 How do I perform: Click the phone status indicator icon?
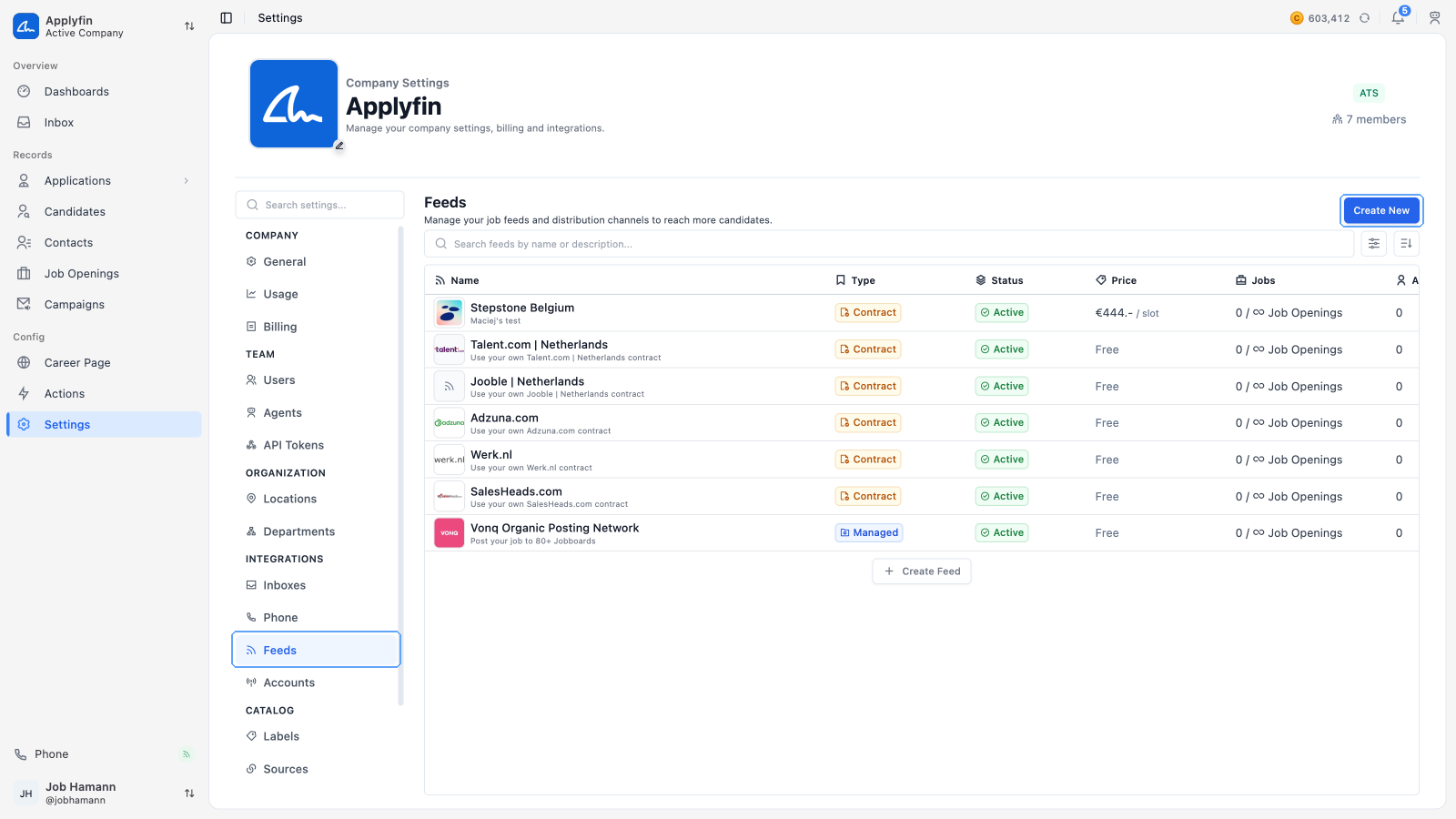[187, 754]
